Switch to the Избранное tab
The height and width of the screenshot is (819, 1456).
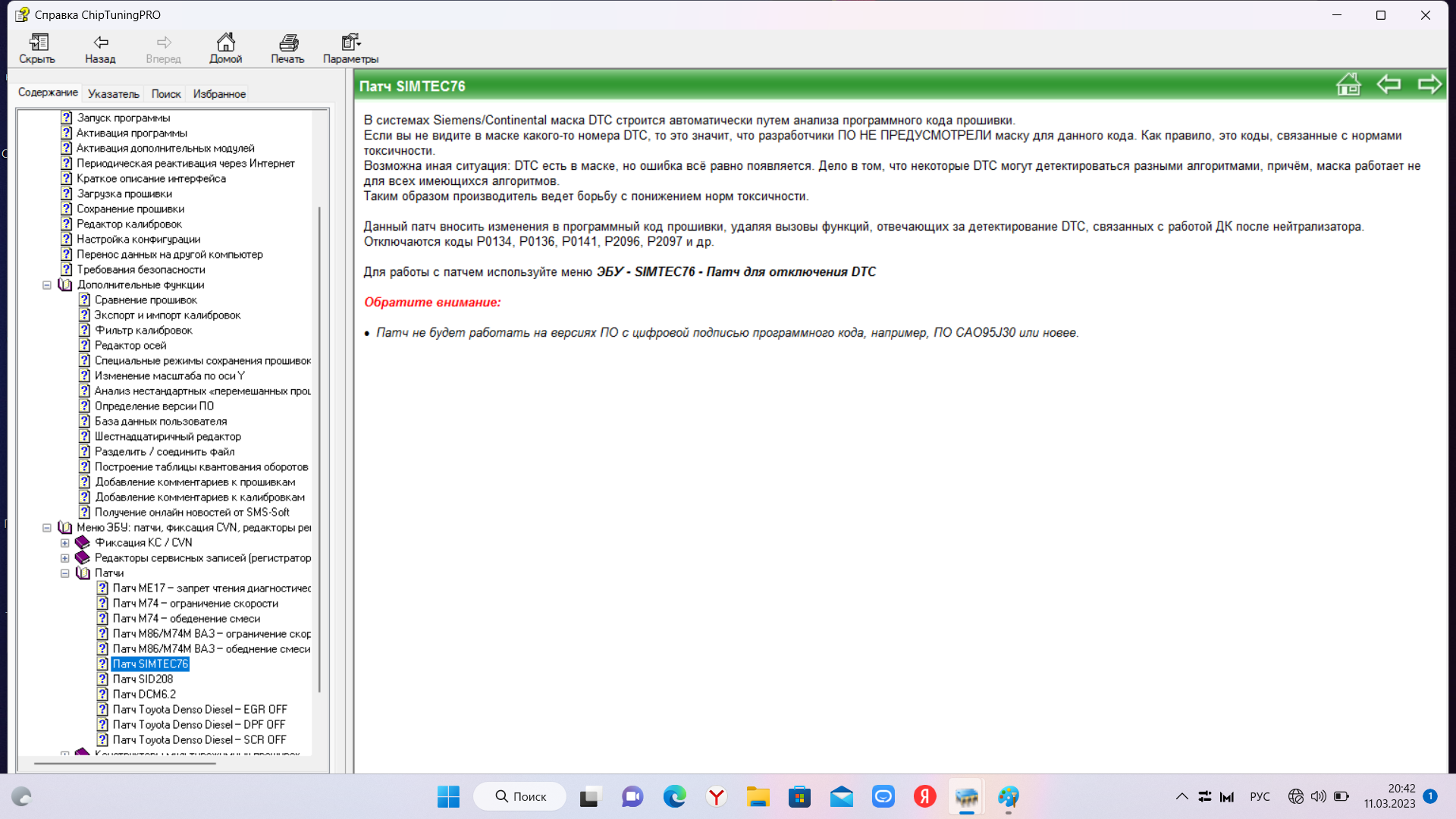(x=219, y=94)
